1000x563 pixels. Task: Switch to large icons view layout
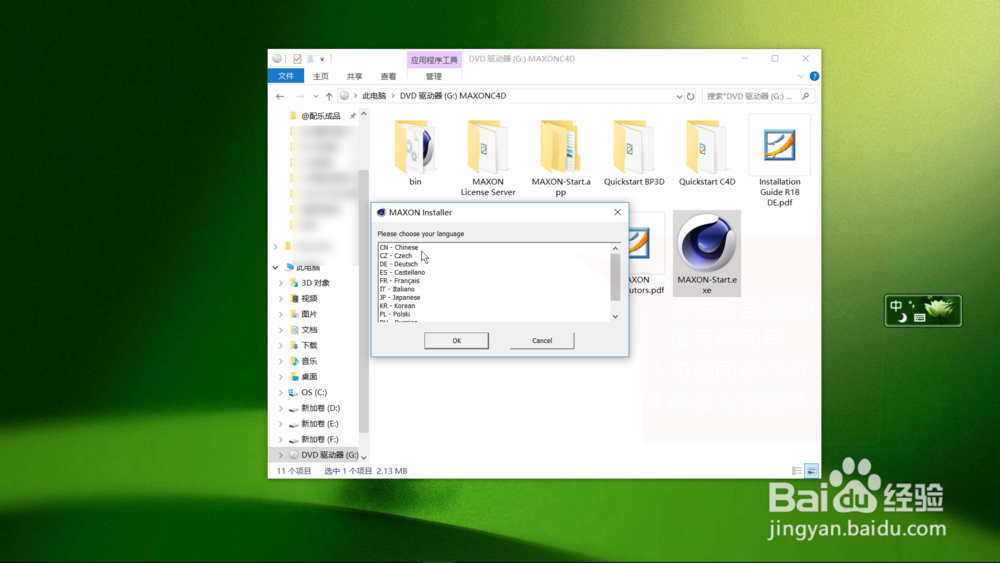pos(811,471)
